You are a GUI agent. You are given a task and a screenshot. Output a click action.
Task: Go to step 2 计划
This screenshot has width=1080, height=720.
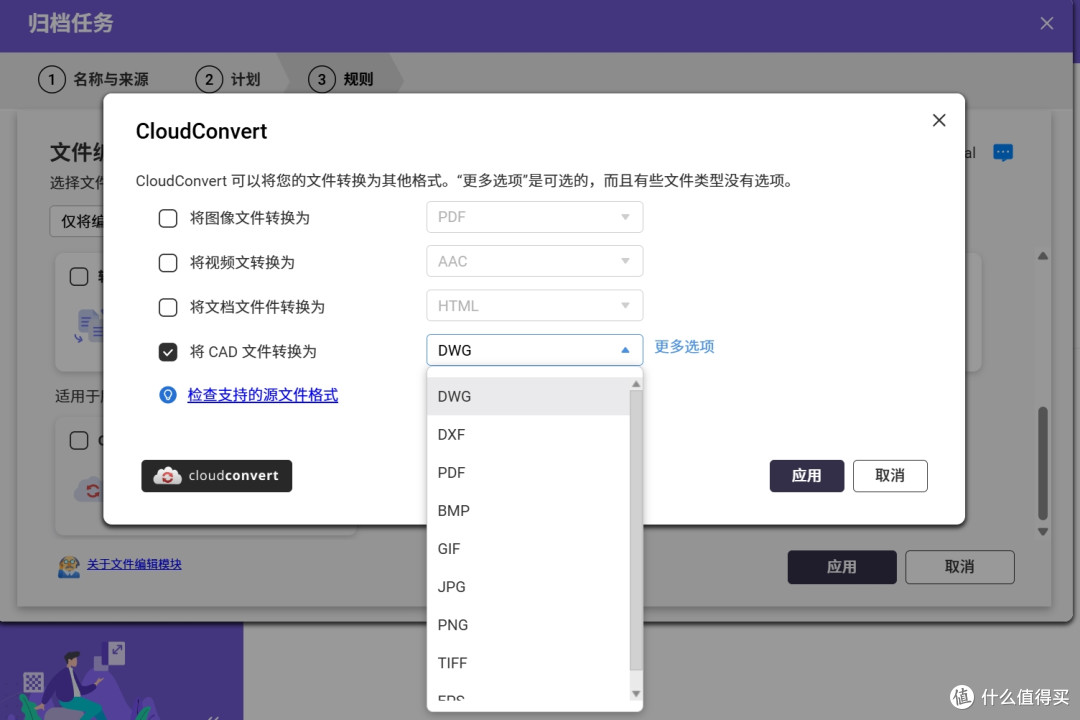(x=228, y=79)
